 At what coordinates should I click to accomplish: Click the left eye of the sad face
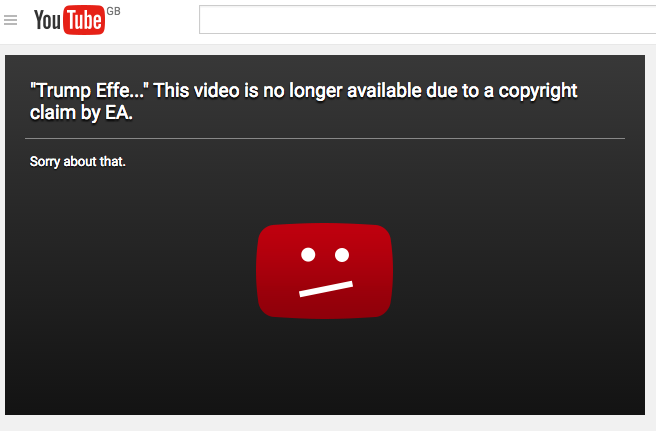(x=308, y=254)
